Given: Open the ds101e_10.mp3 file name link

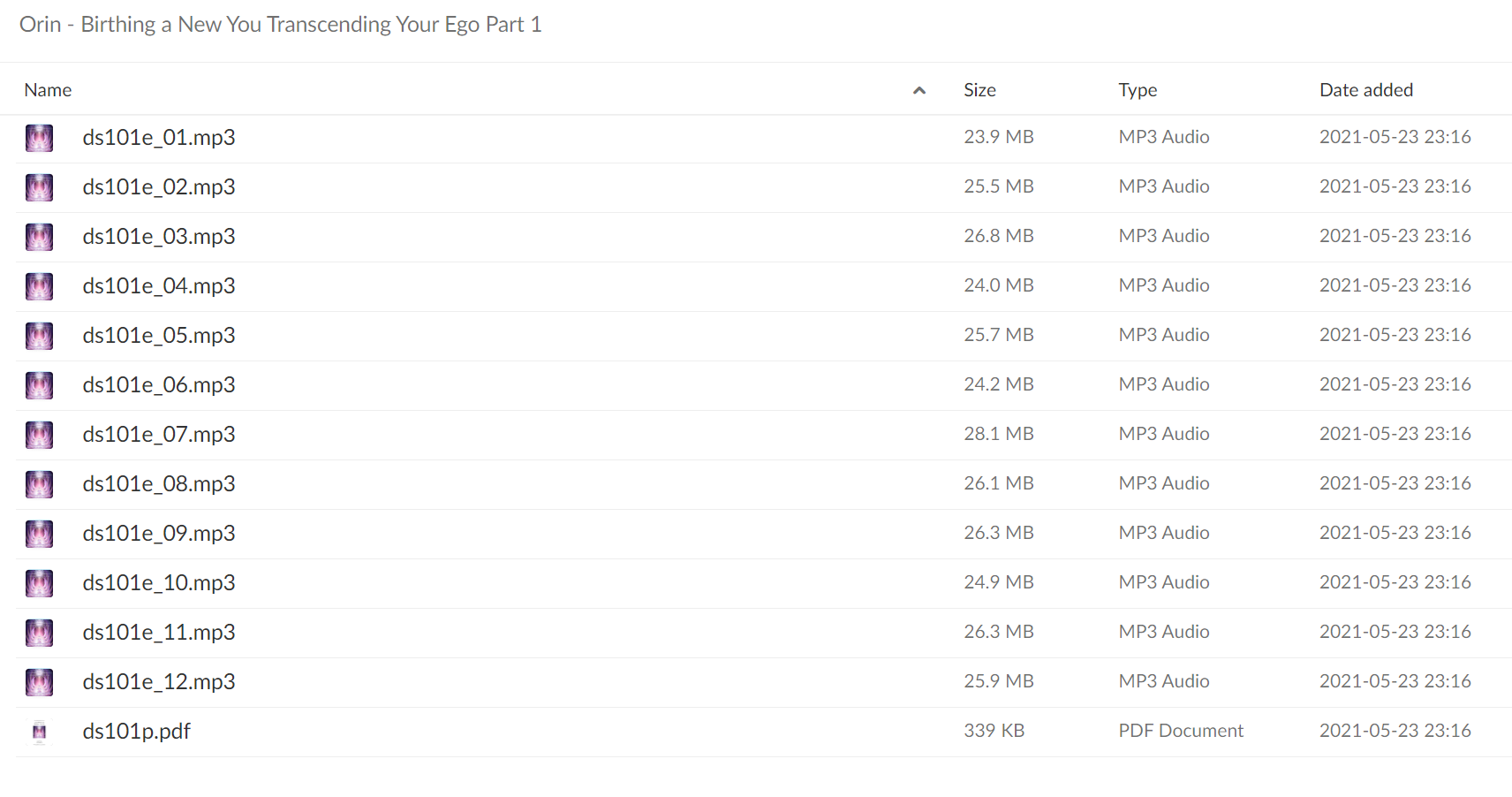Looking at the screenshot, I should pos(159,583).
